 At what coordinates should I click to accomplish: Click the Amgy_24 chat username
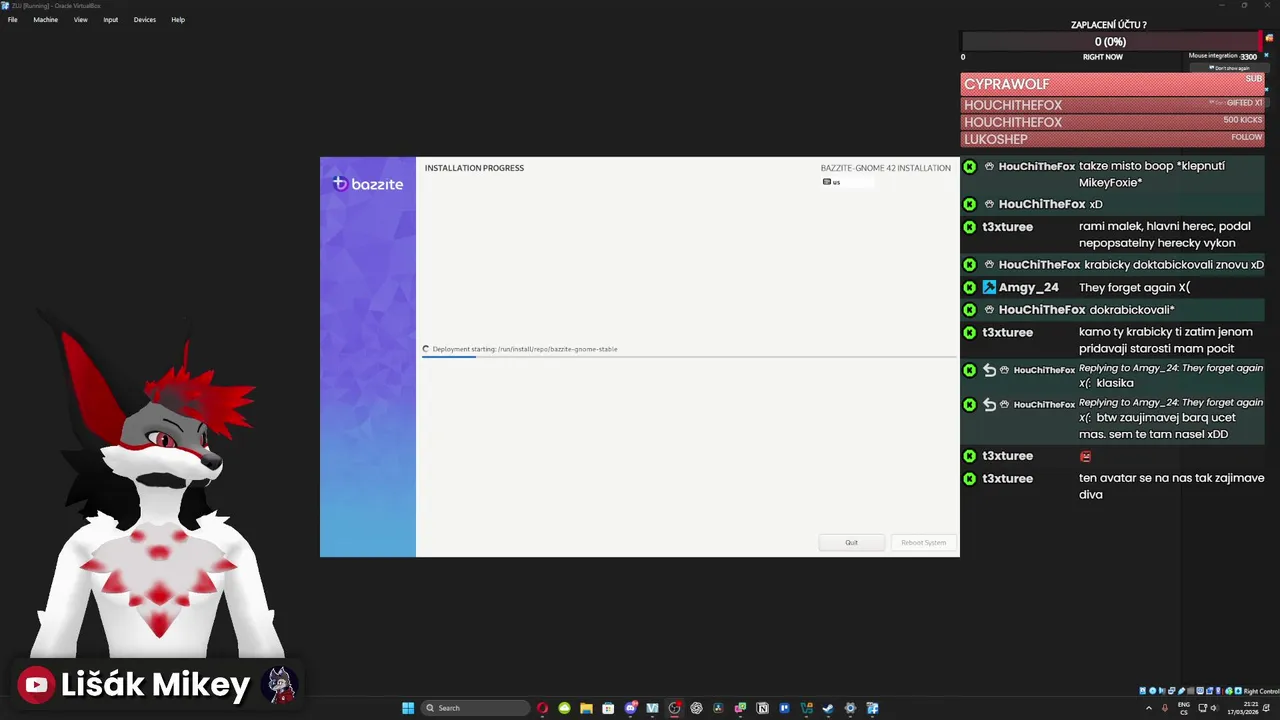click(1028, 287)
